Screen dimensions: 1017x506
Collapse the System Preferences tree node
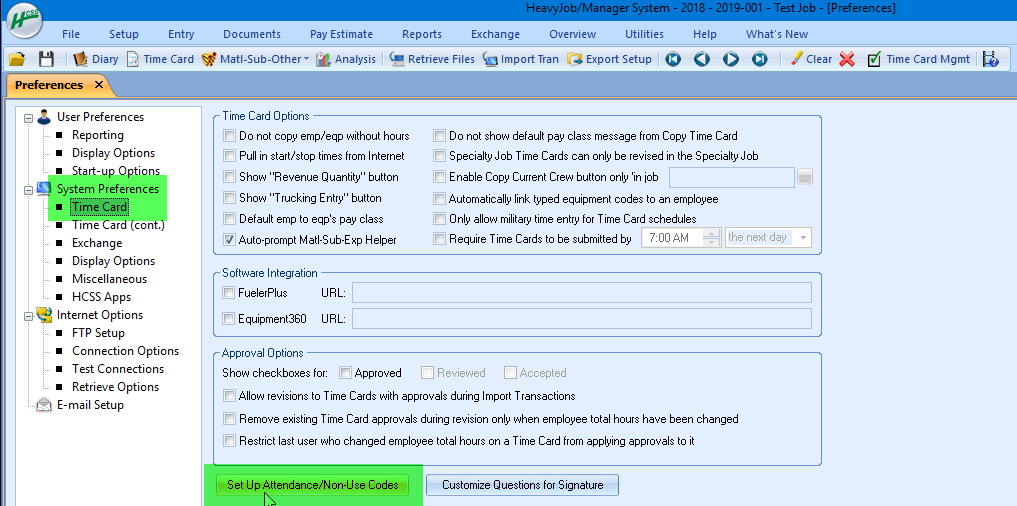28,190
